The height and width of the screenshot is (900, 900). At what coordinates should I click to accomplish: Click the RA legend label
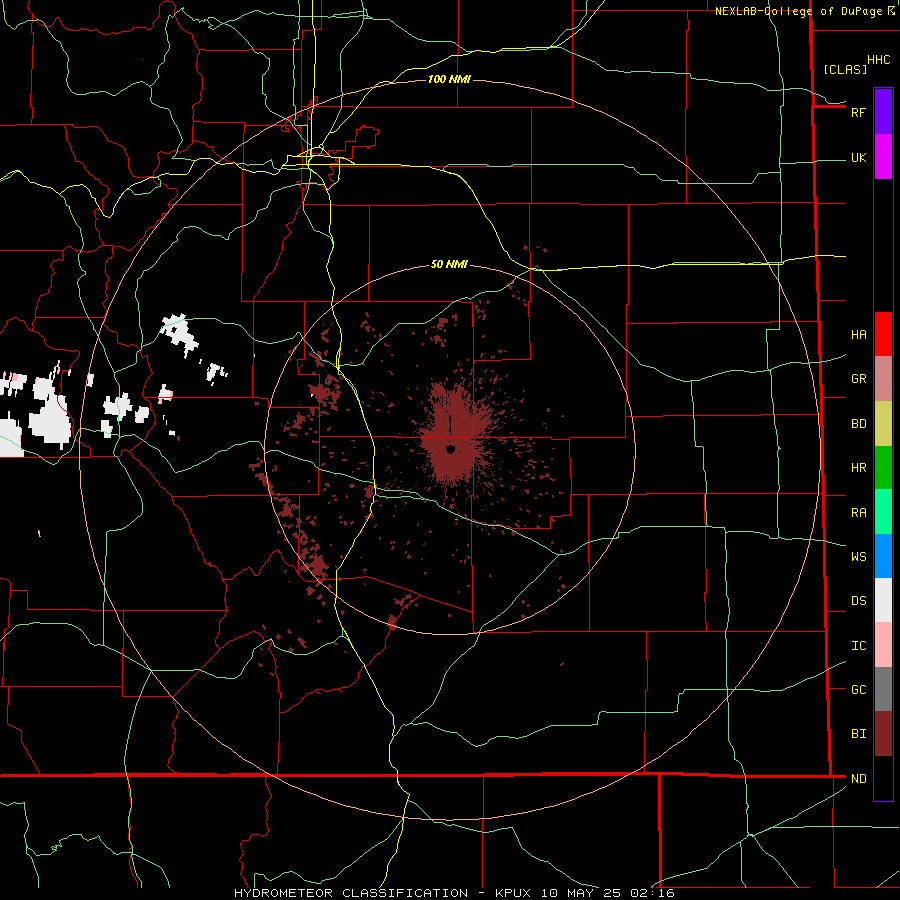pyautogui.click(x=858, y=512)
